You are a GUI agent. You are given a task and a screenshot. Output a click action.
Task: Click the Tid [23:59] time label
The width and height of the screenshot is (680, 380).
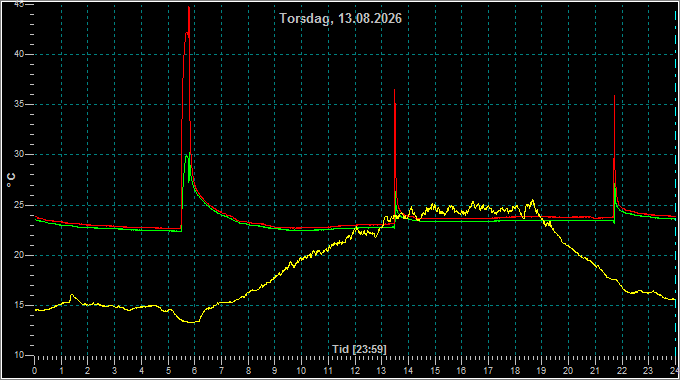click(359, 349)
